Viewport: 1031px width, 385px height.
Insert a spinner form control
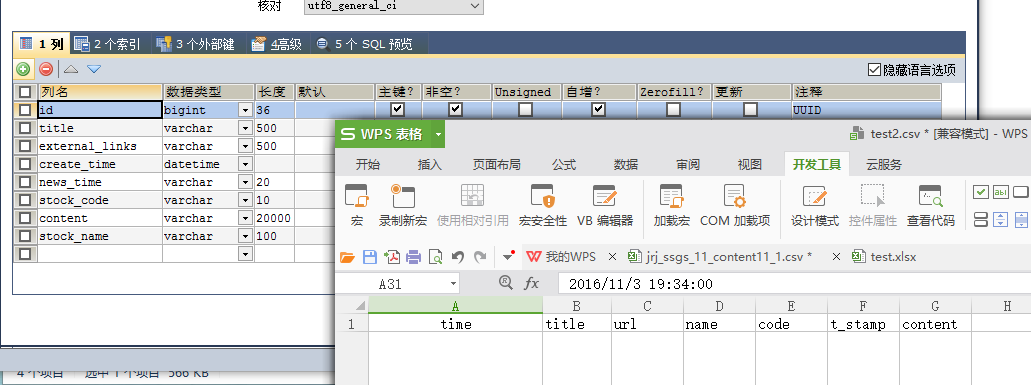click(x=1001, y=219)
